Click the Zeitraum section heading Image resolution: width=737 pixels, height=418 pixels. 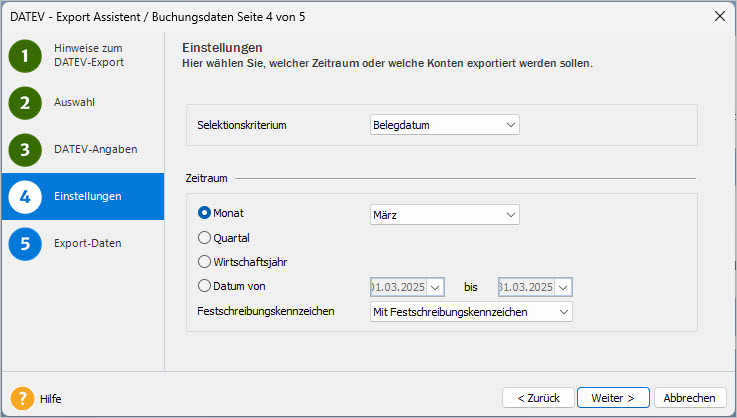pos(206,178)
